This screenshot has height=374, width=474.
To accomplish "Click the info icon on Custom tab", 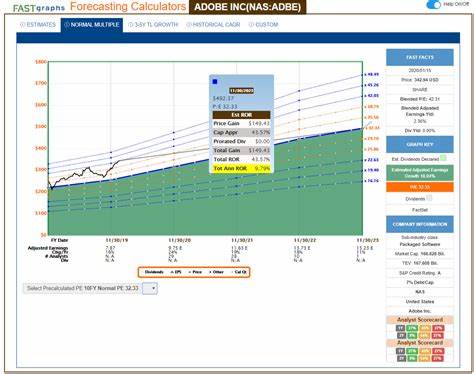I will 251,25.
